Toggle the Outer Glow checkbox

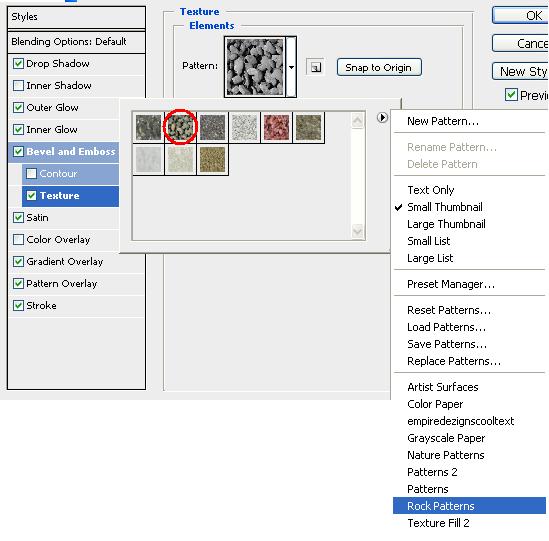[x=18, y=107]
